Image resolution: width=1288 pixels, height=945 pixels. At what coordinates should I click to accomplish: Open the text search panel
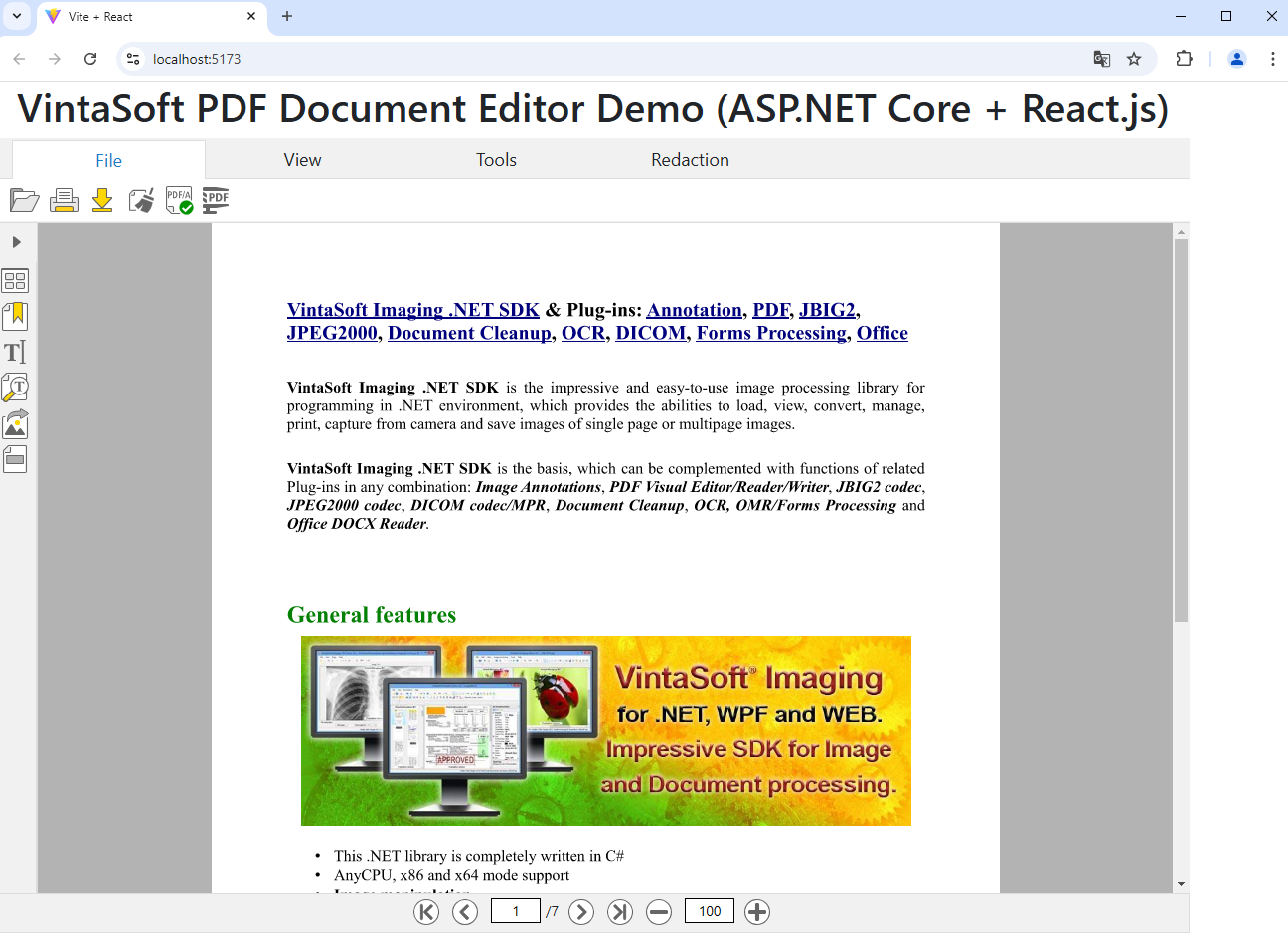tap(15, 388)
